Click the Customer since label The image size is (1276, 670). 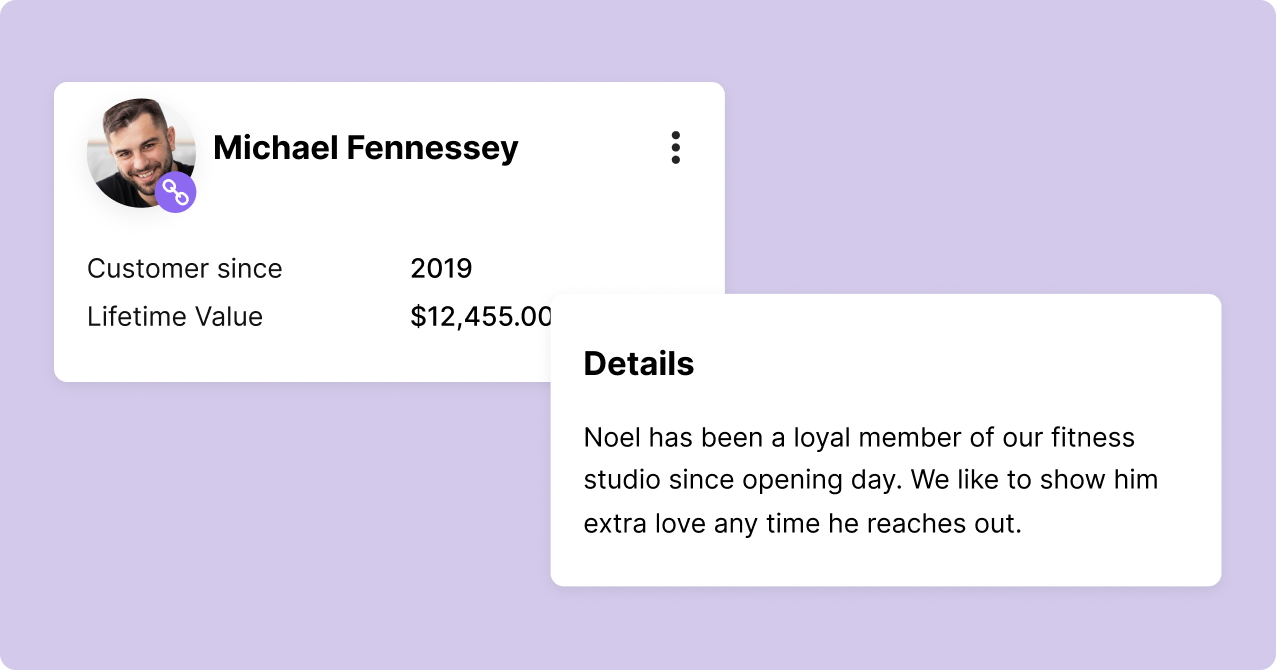click(184, 268)
